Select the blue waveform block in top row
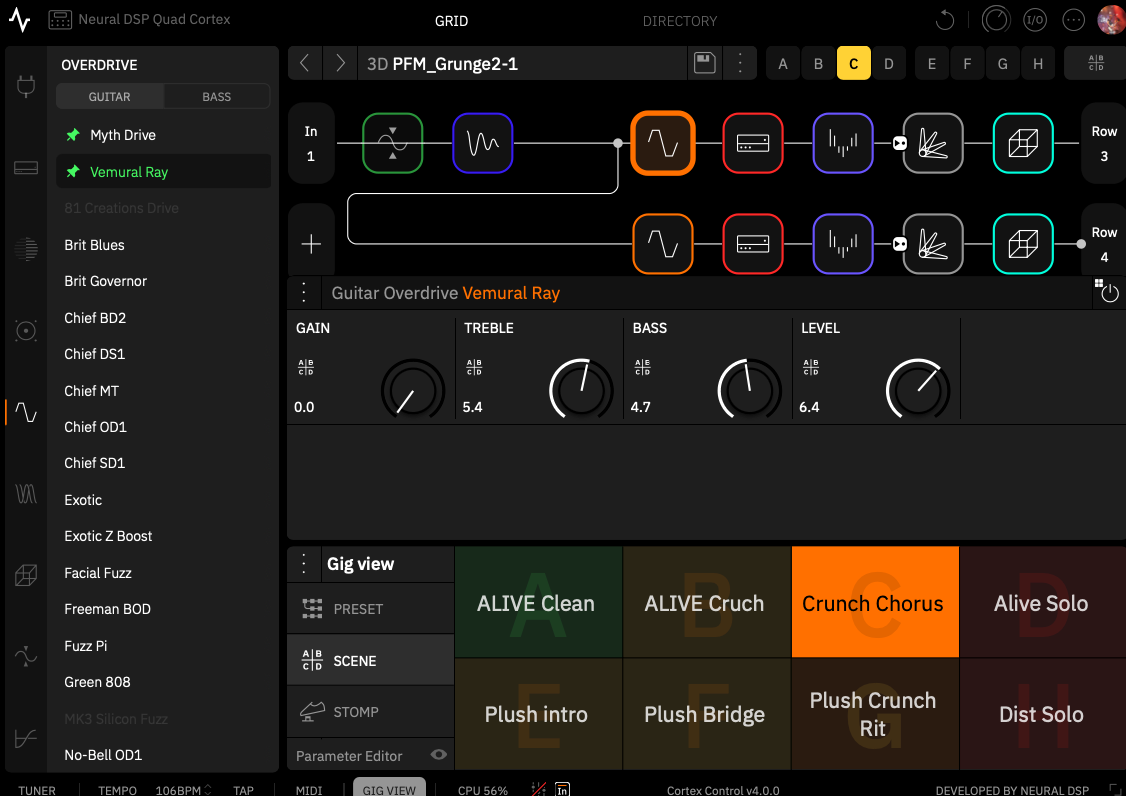The width and height of the screenshot is (1126, 796). point(483,143)
